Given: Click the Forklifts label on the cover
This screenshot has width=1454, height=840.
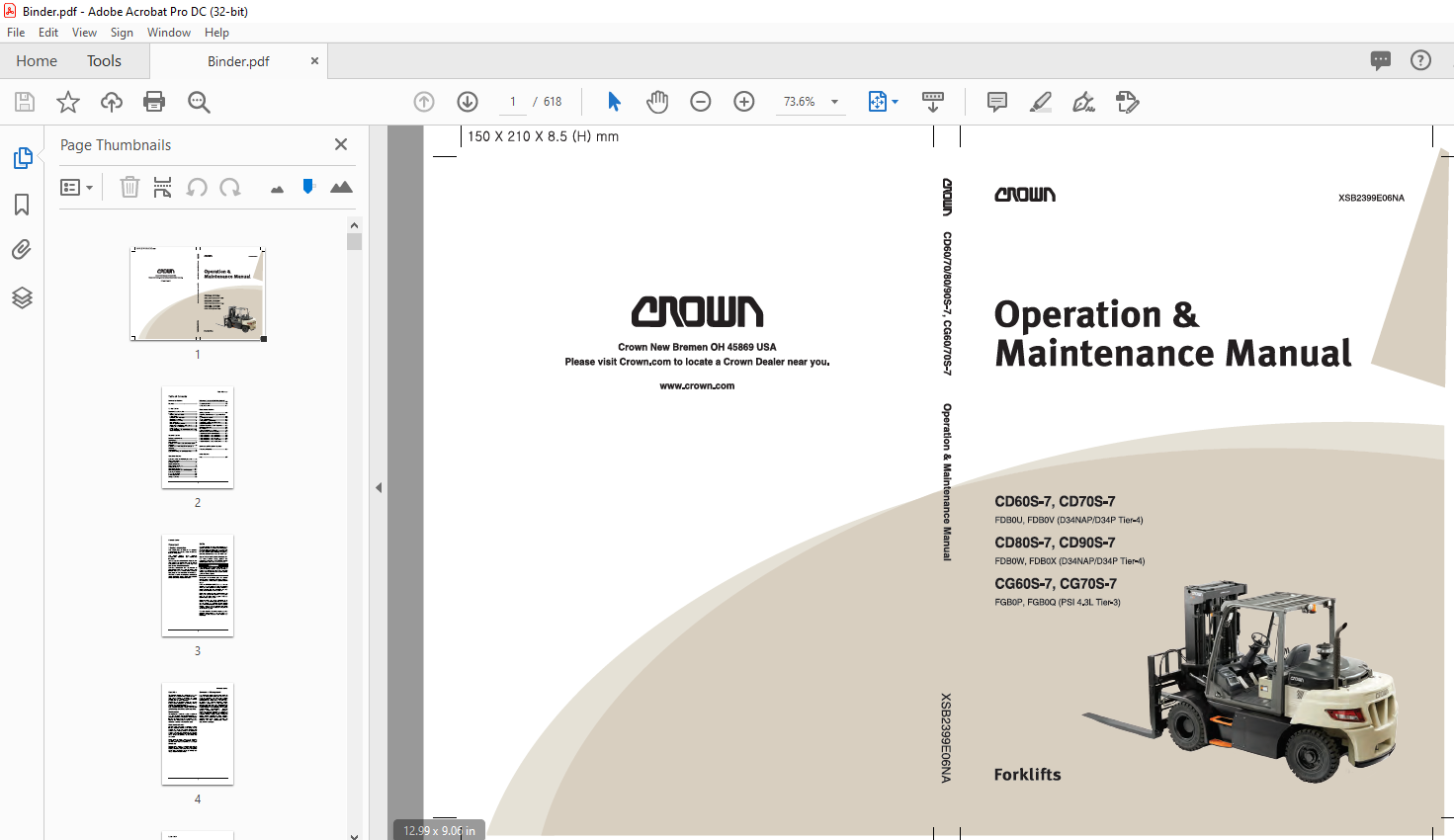Looking at the screenshot, I should tap(1027, 775).
